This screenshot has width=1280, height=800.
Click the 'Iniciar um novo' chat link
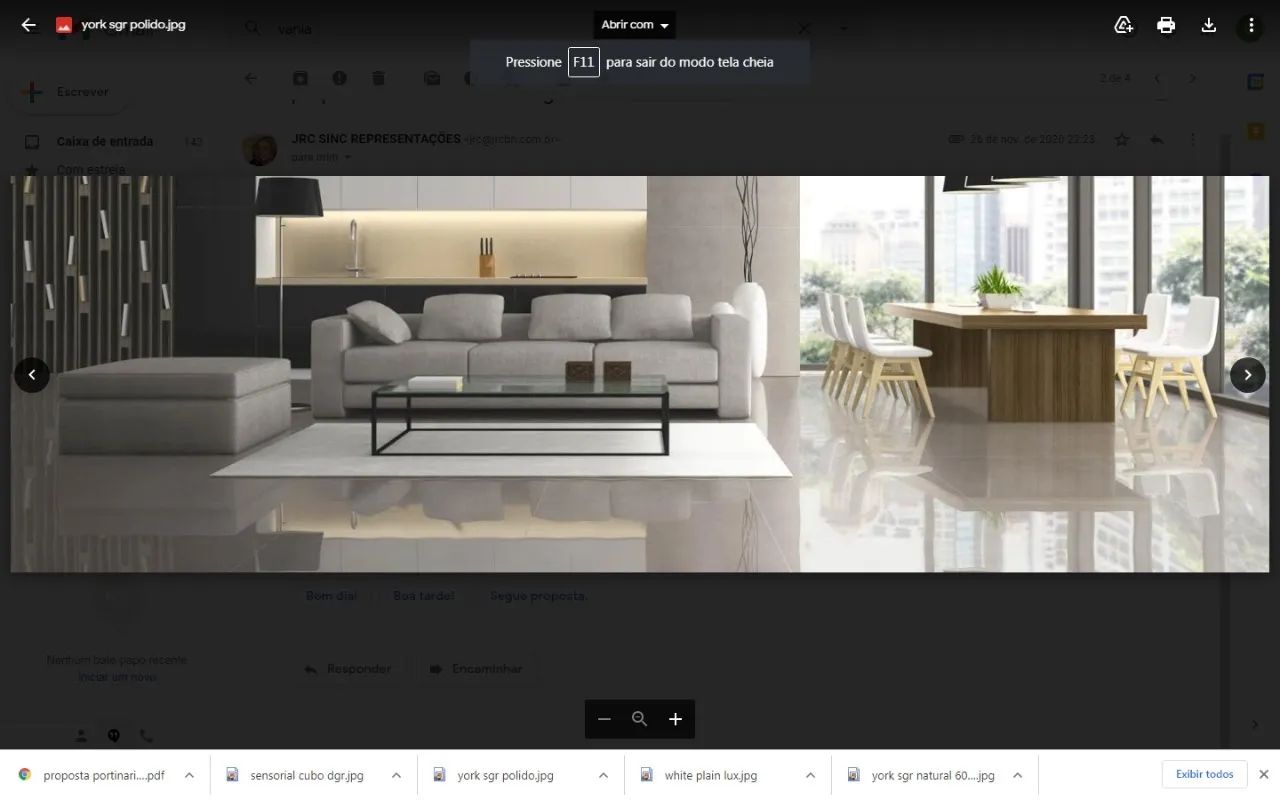coord(118,677)
